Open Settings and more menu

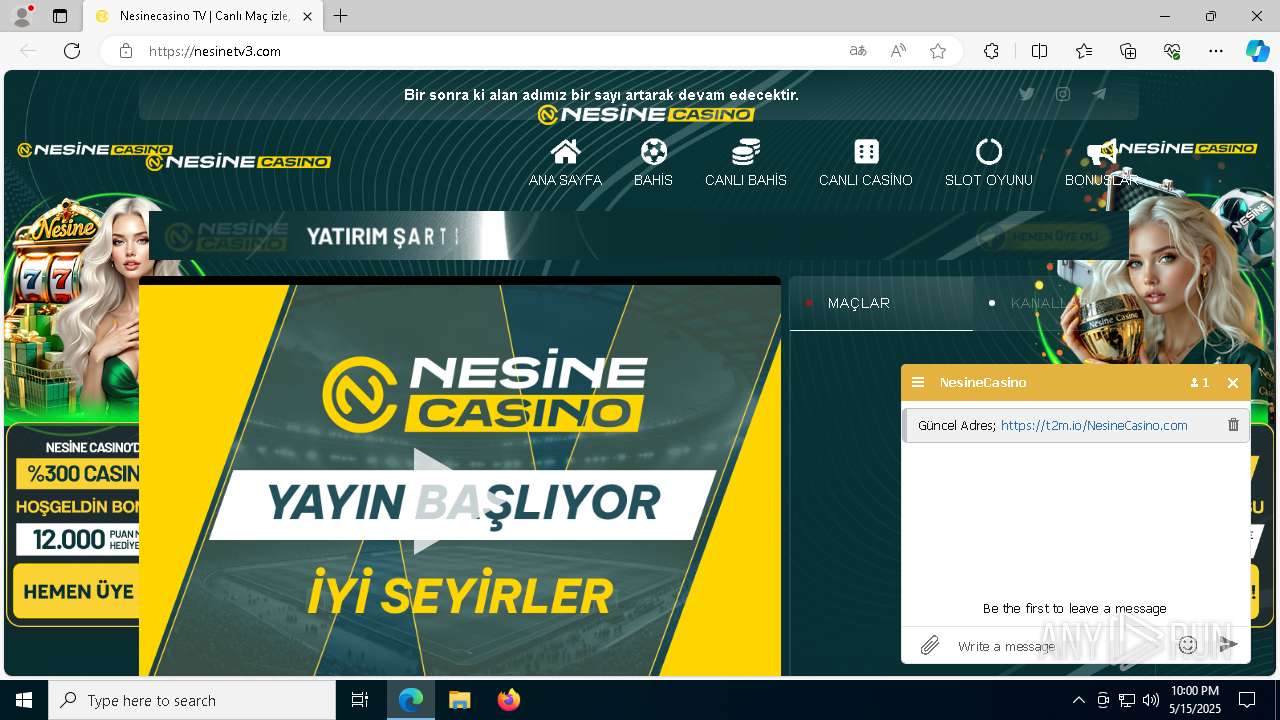(x=1216, y=51)
